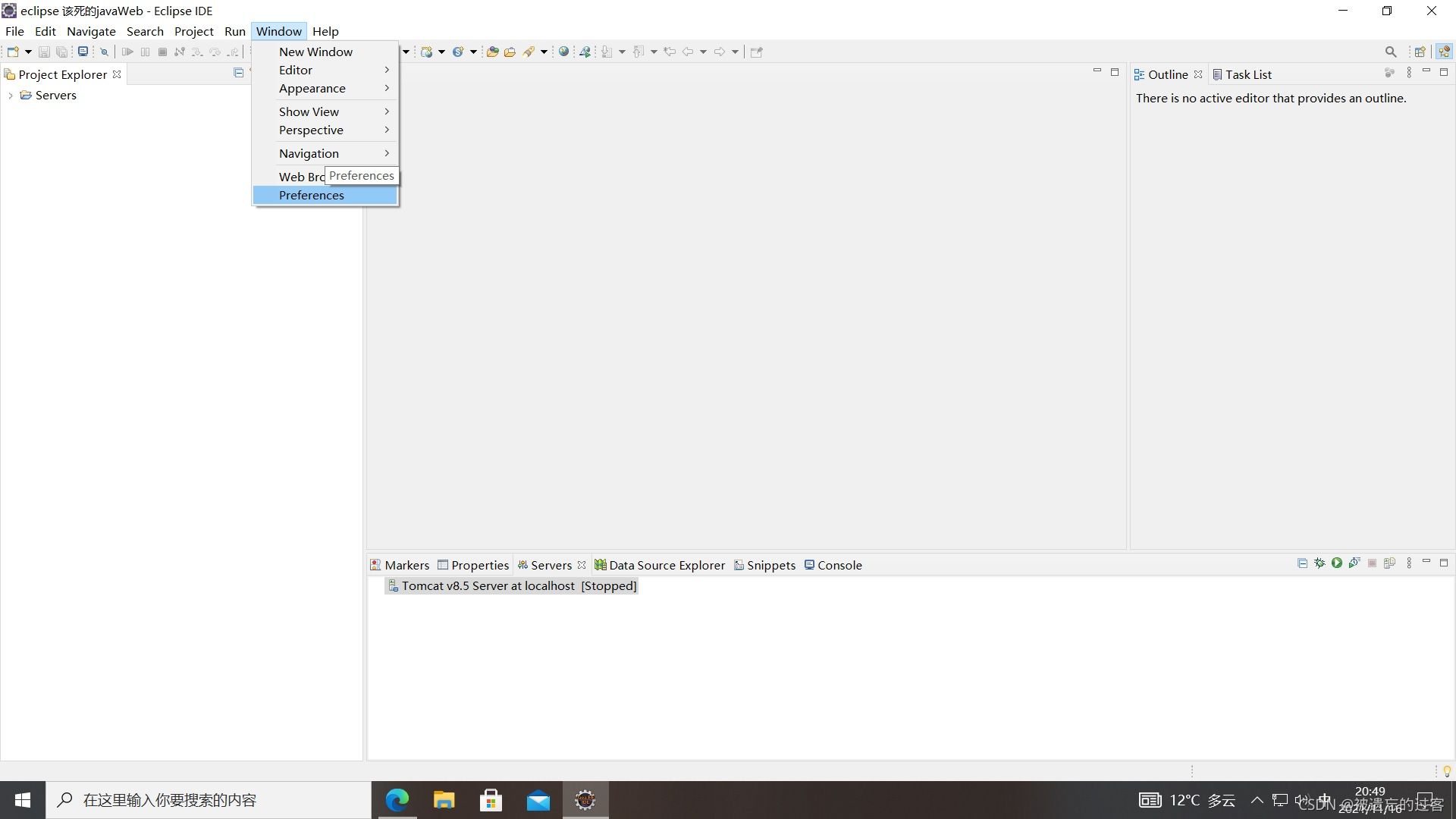Toggle minimize the Servers panel
The image size is (1456, 819).
tap(1426, 562)
